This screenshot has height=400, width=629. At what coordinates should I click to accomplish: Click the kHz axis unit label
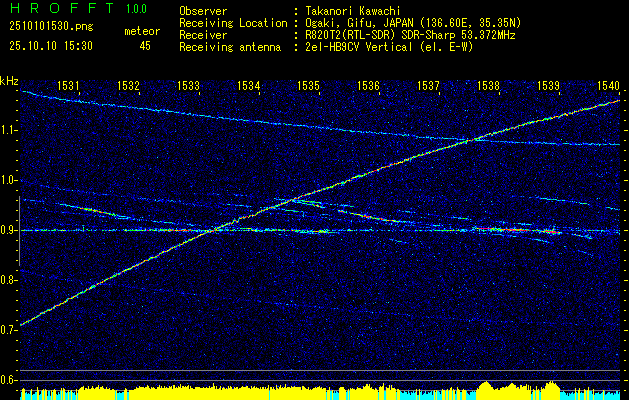point(9,81)
